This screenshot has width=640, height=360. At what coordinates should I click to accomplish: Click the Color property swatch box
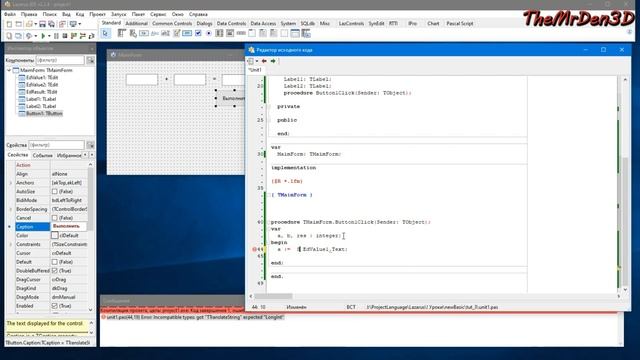point(55,236)
